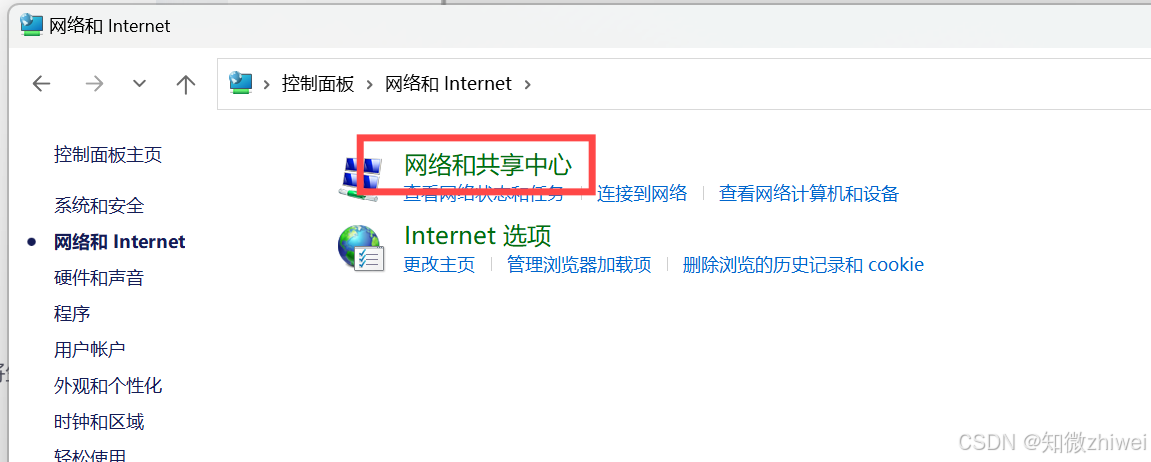Select 硬件和声音 in the sidebar
The height and width of the screenshot is (462, 1151).
[x=99, y=278]
